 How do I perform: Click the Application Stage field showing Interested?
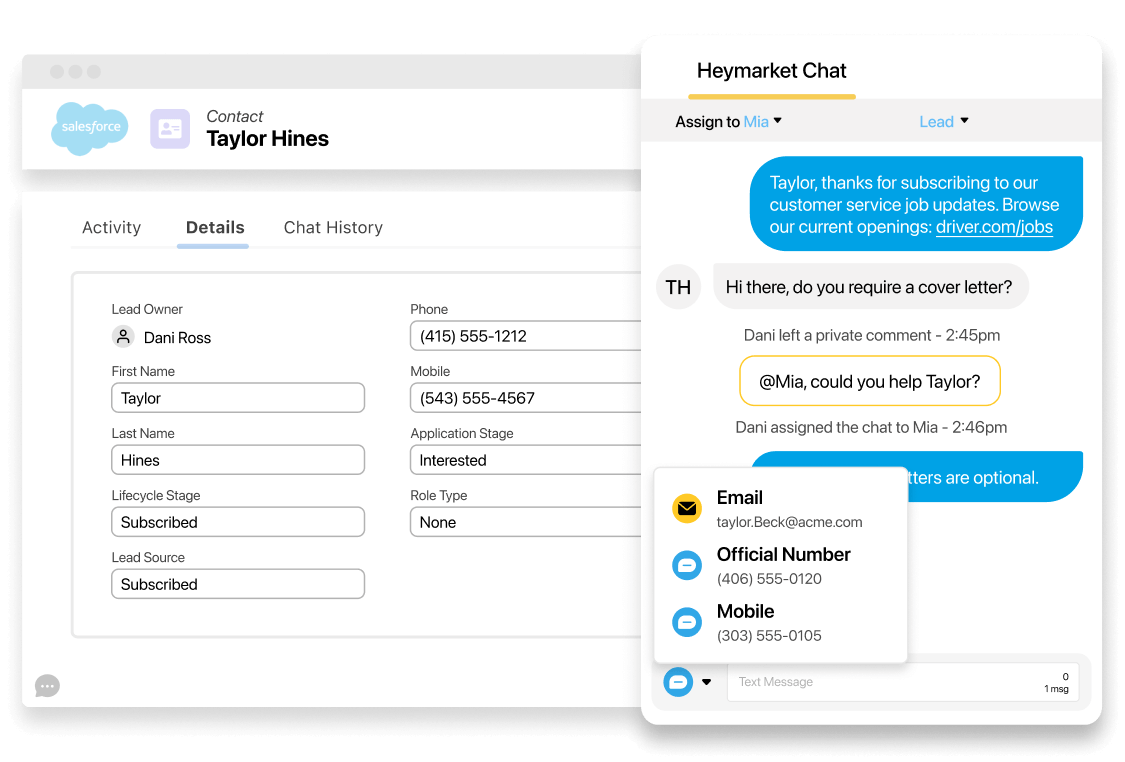coord(525,460)
